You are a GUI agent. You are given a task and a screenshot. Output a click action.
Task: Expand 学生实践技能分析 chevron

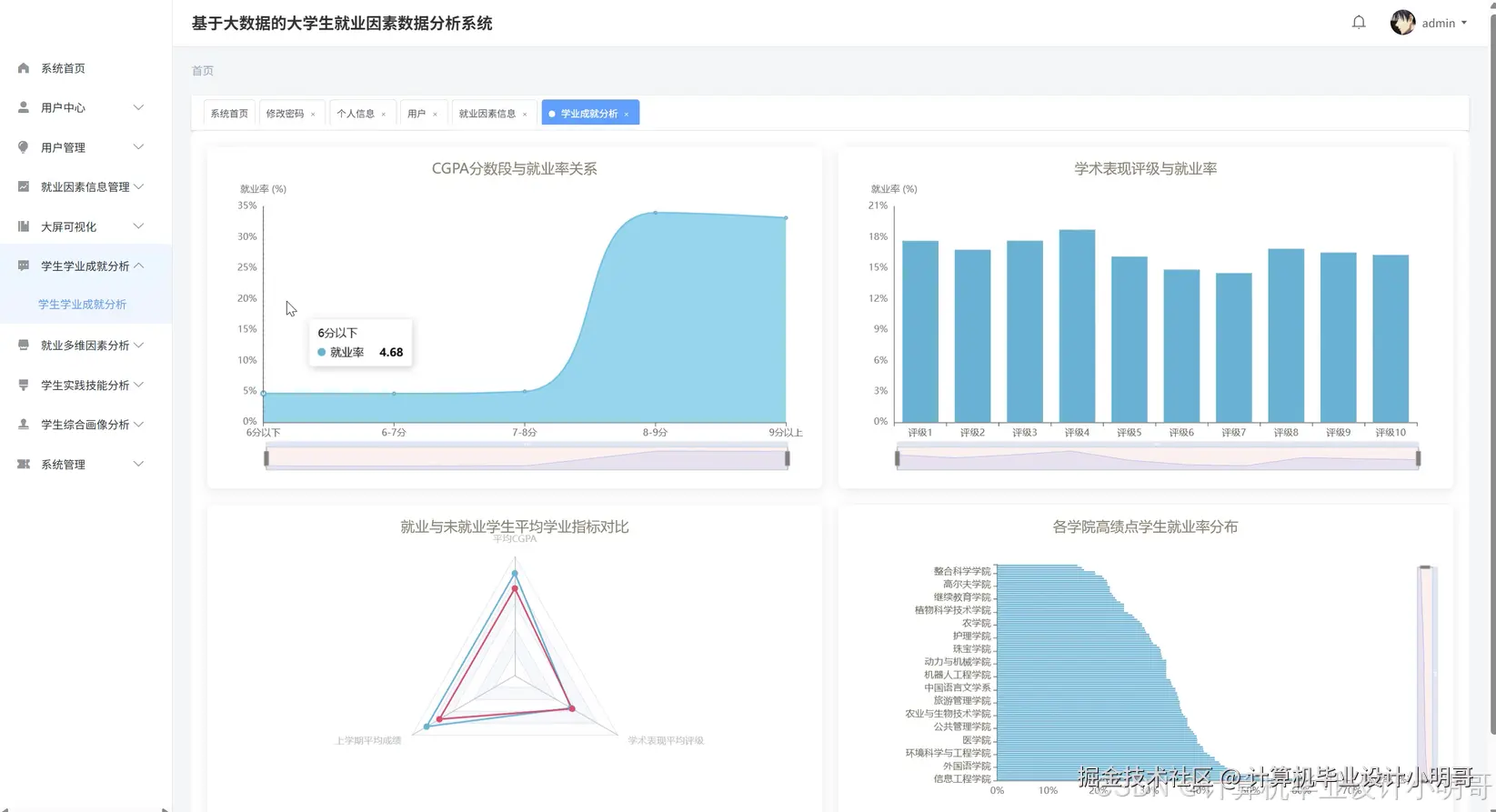138,385
